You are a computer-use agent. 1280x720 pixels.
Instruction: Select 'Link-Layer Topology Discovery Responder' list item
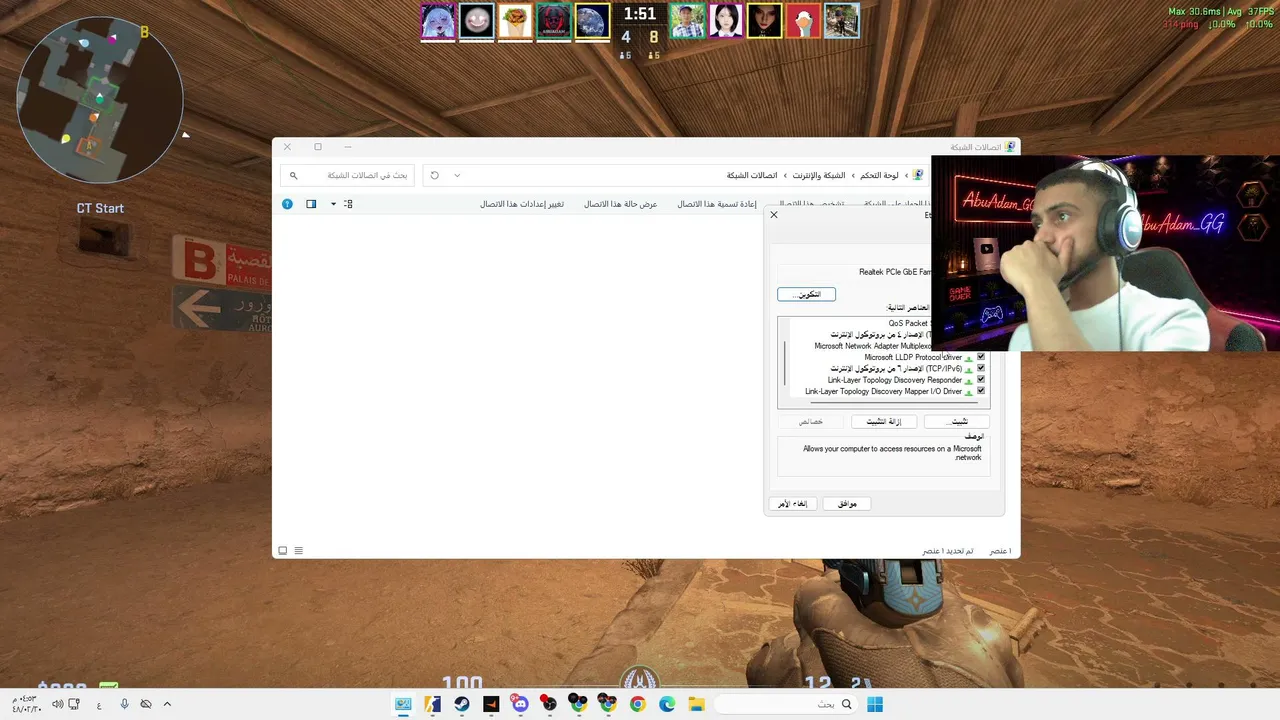[x=895, y=380]
